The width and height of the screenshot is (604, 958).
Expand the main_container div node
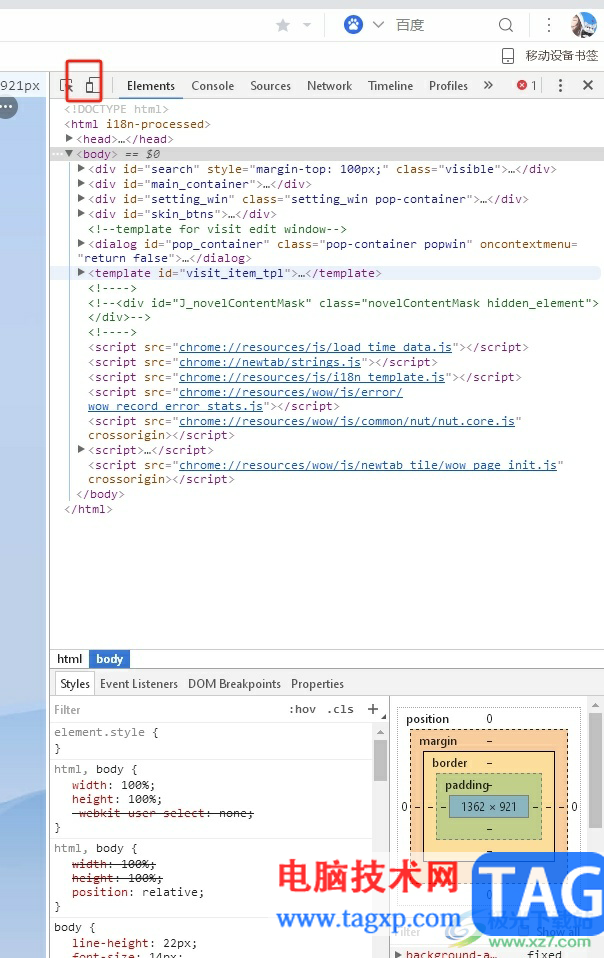coord(81,184)
